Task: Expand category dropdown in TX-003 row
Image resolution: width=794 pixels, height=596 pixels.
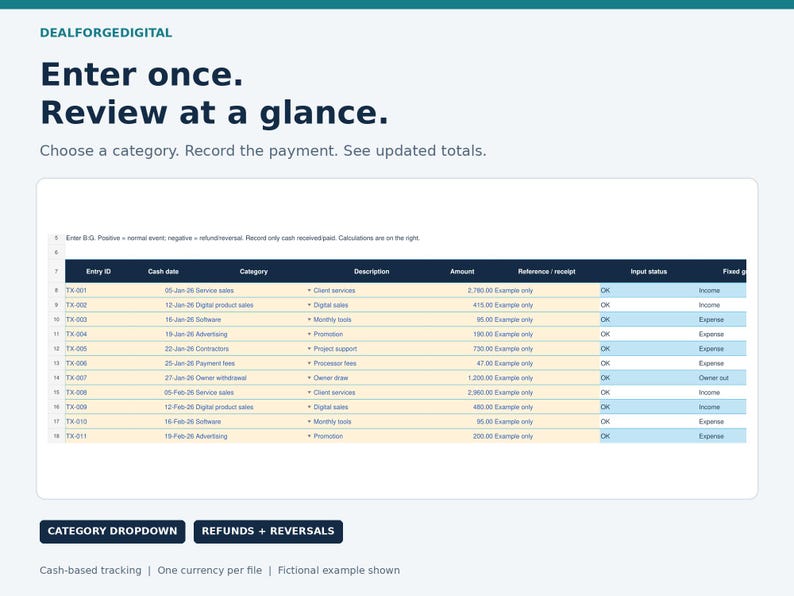Action: [309, 320]
